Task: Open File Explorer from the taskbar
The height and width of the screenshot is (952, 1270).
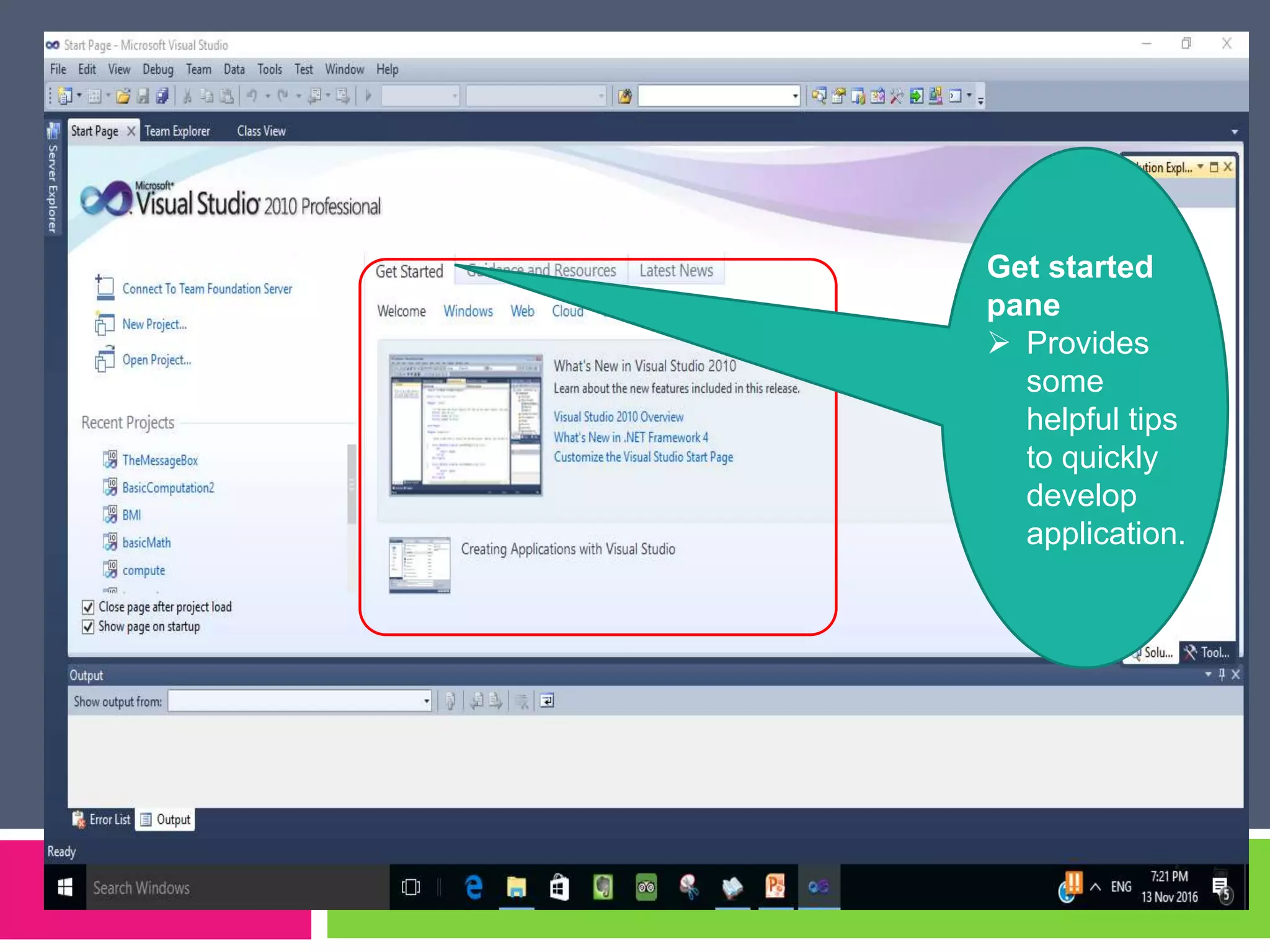Action: (x=517, y=888)
